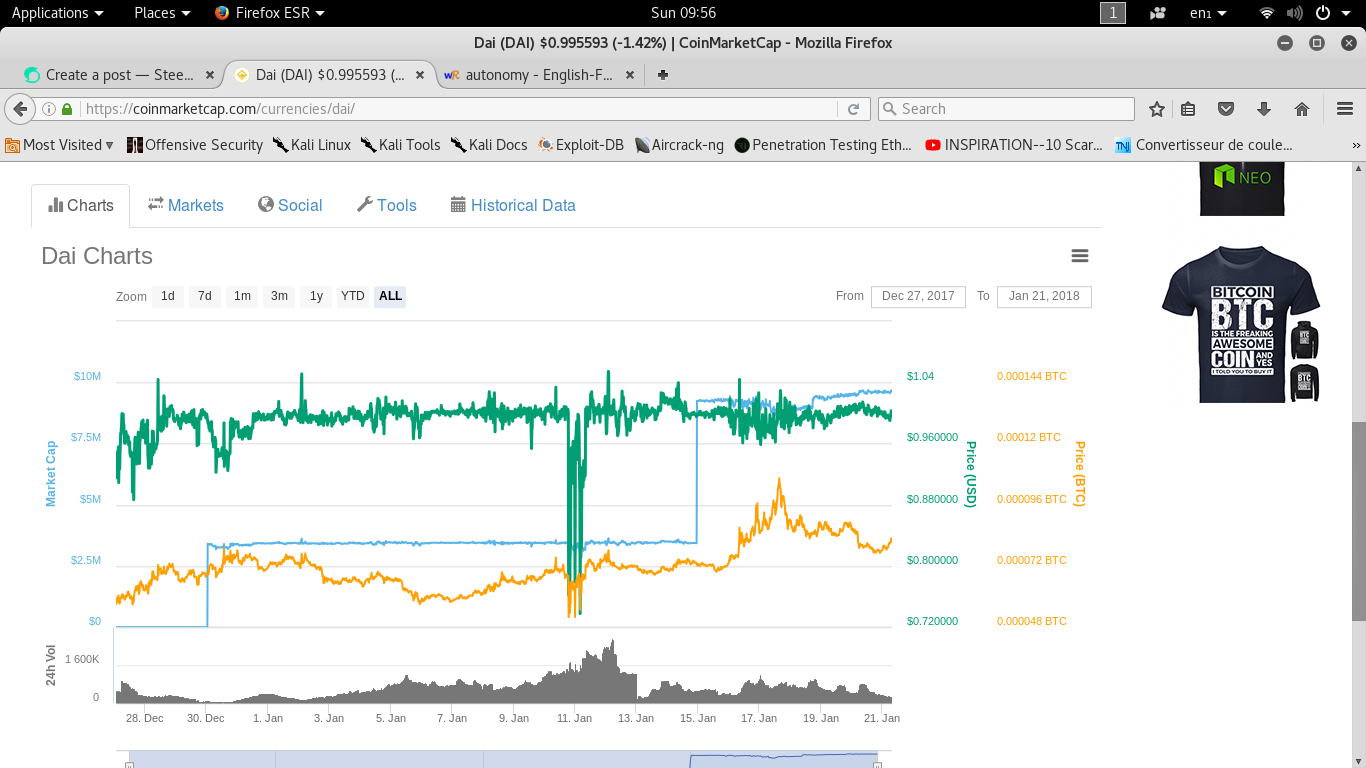Set chart zoom to 1m

click(242, 296)
